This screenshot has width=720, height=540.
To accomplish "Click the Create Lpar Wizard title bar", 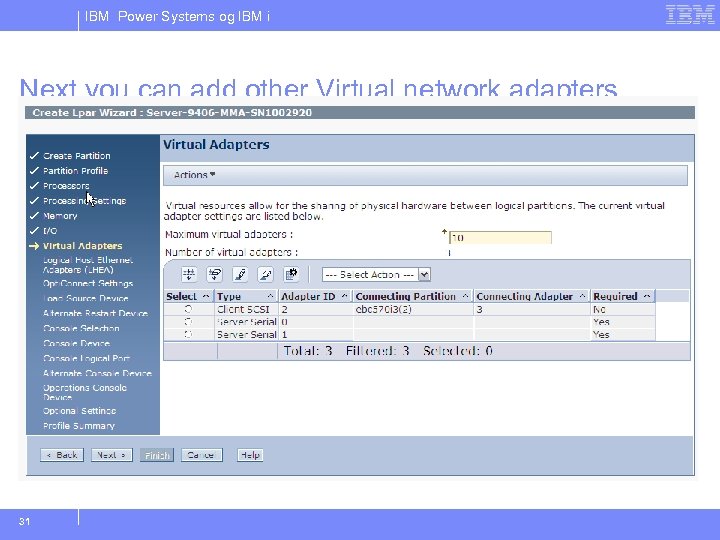I will coord(360,112).
